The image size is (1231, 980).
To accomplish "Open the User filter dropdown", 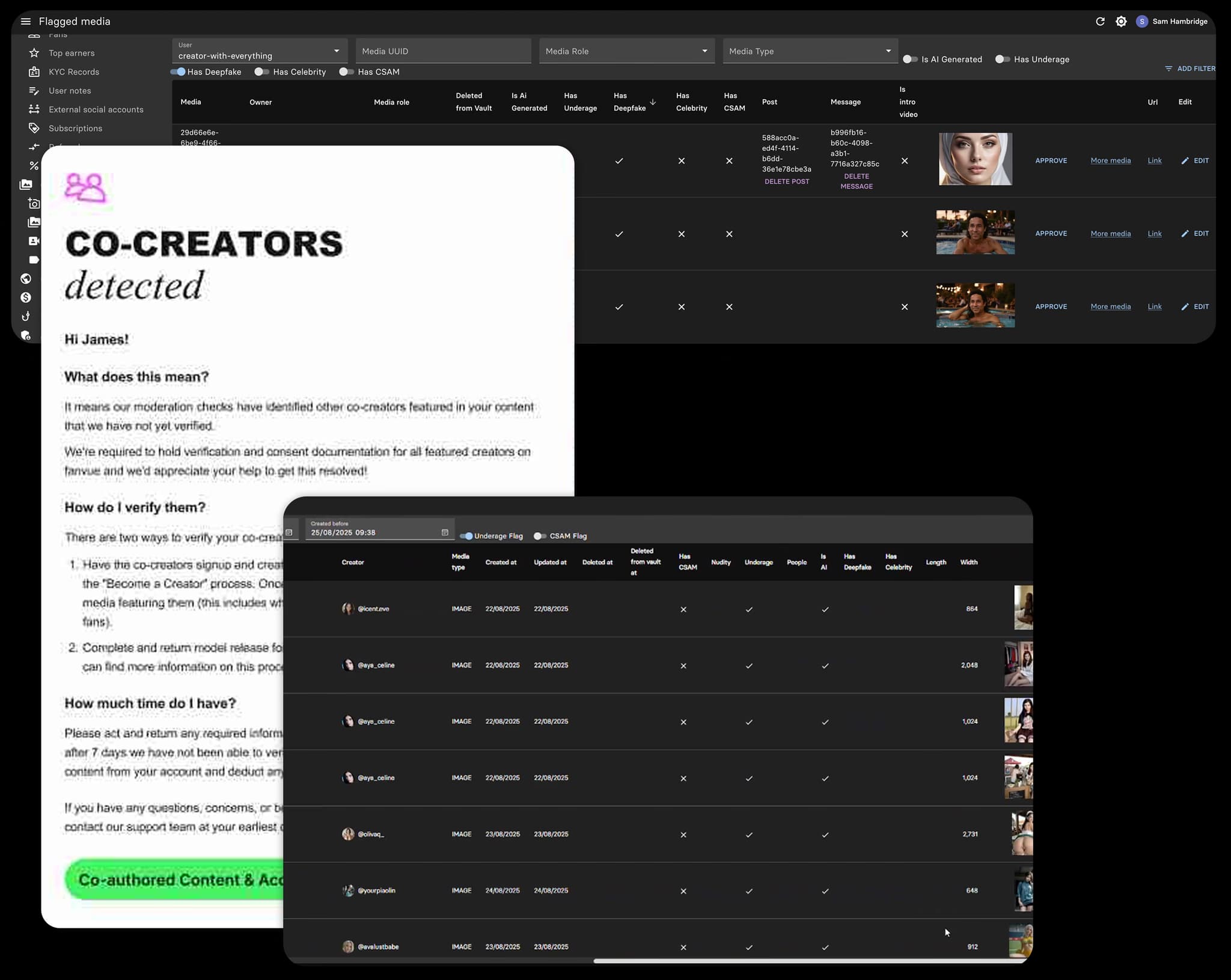I will click(260, 51).
